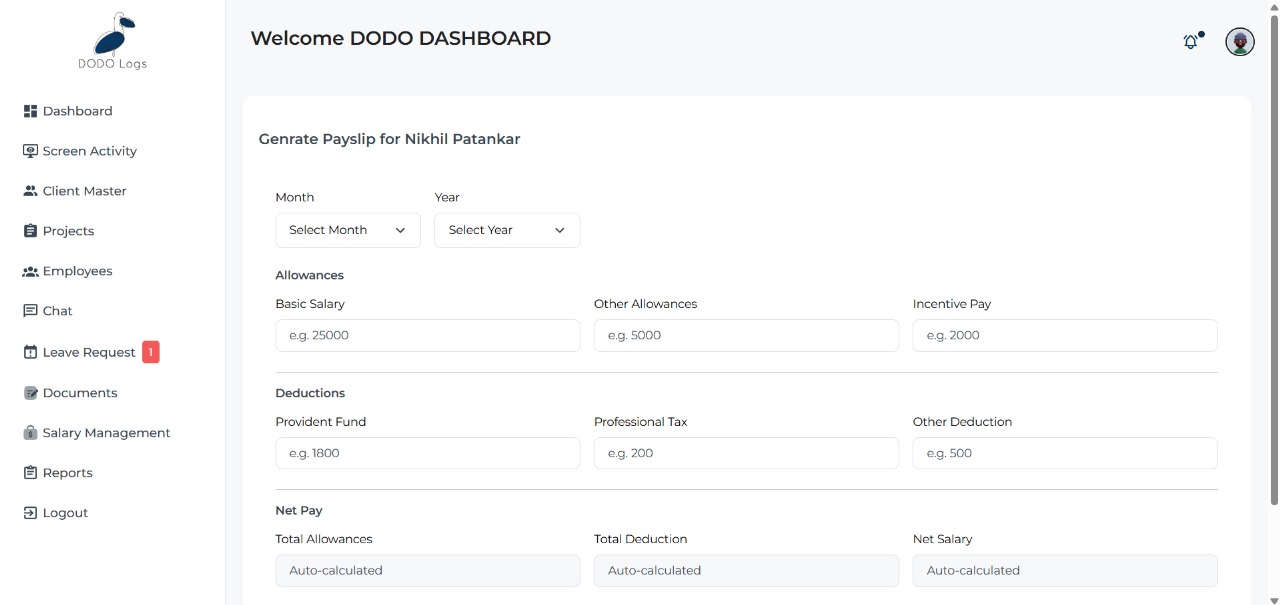This screenshot has height=605, width=1280.
Task: Click the Dashboard grid icon
Action: (30, 111)
